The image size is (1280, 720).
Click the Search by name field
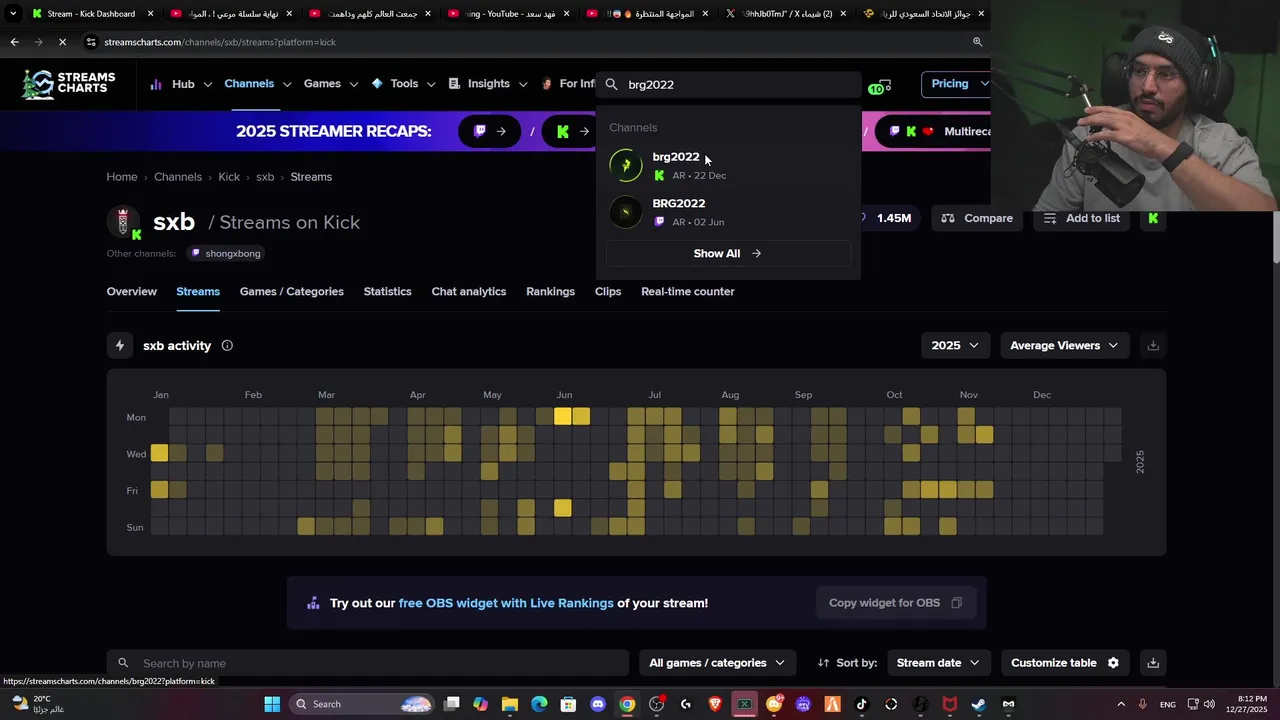(x=368, y=663)
